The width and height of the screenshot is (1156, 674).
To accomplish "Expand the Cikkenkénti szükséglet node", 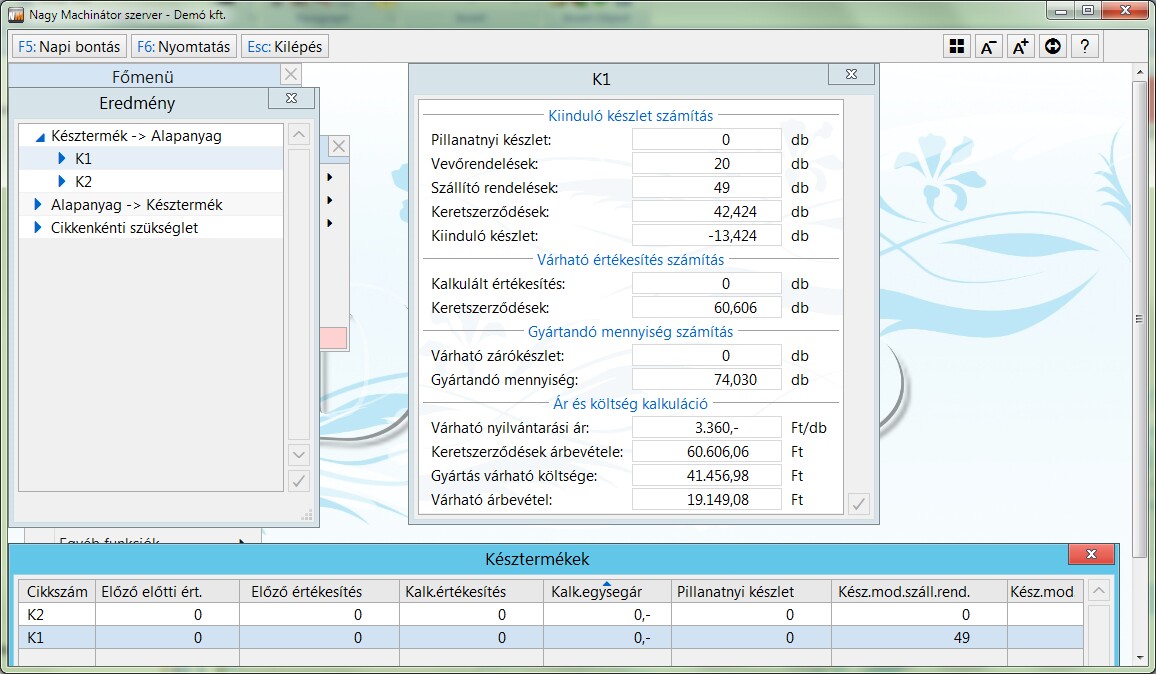I will (39, 228).
